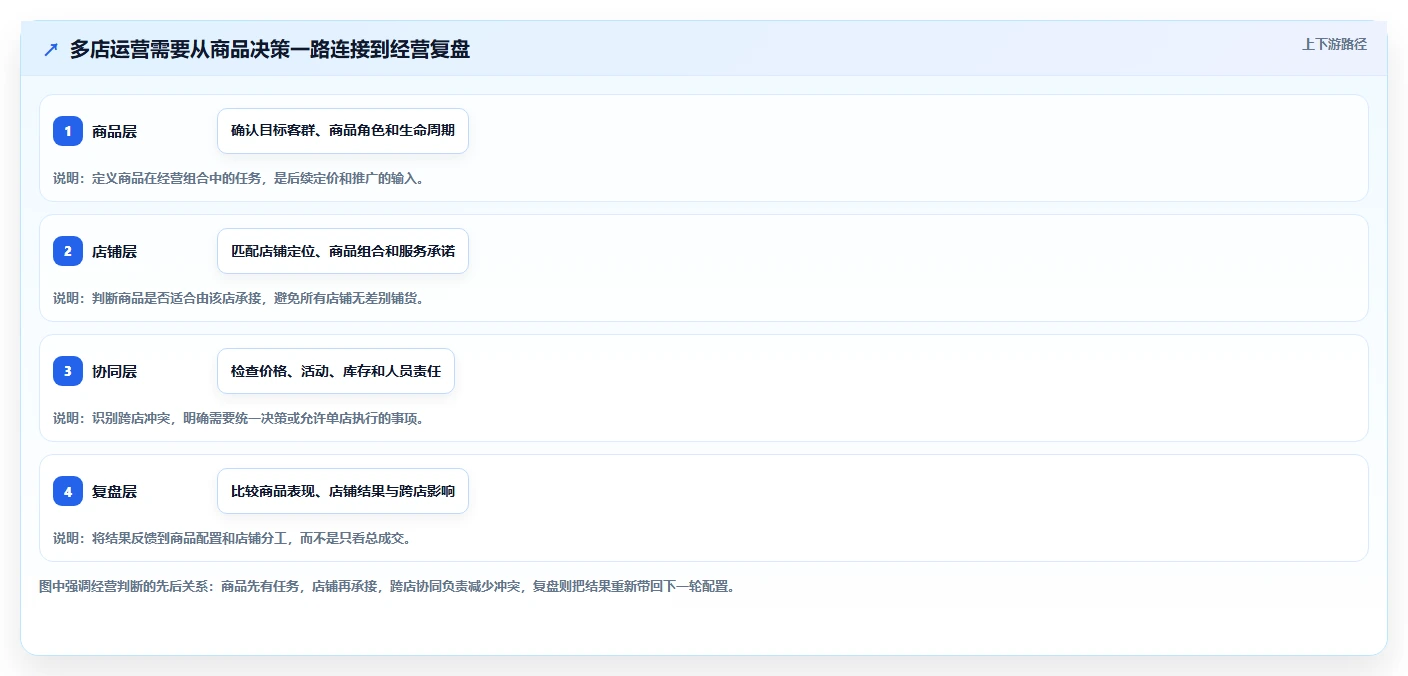Click the footer note starting 图中强调经营判断的先后关系
The height and width of the screenshot is (676, 1408).
tap(387, 586)
